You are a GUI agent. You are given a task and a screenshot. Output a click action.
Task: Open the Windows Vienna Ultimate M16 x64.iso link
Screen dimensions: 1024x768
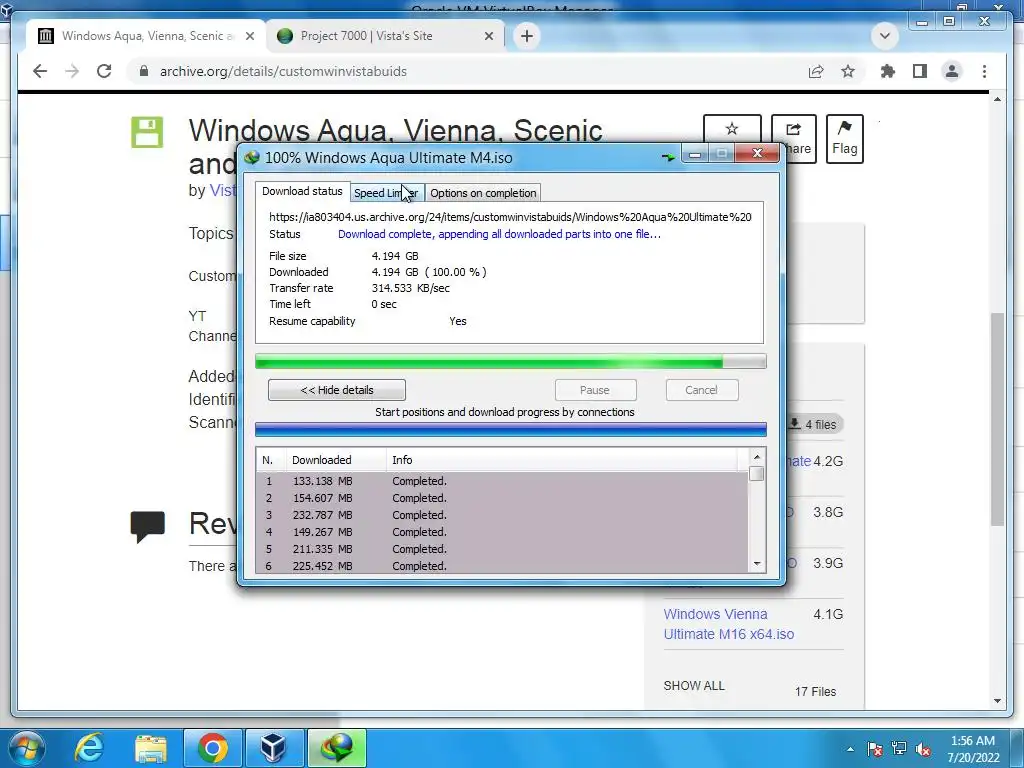coord(728,624)
